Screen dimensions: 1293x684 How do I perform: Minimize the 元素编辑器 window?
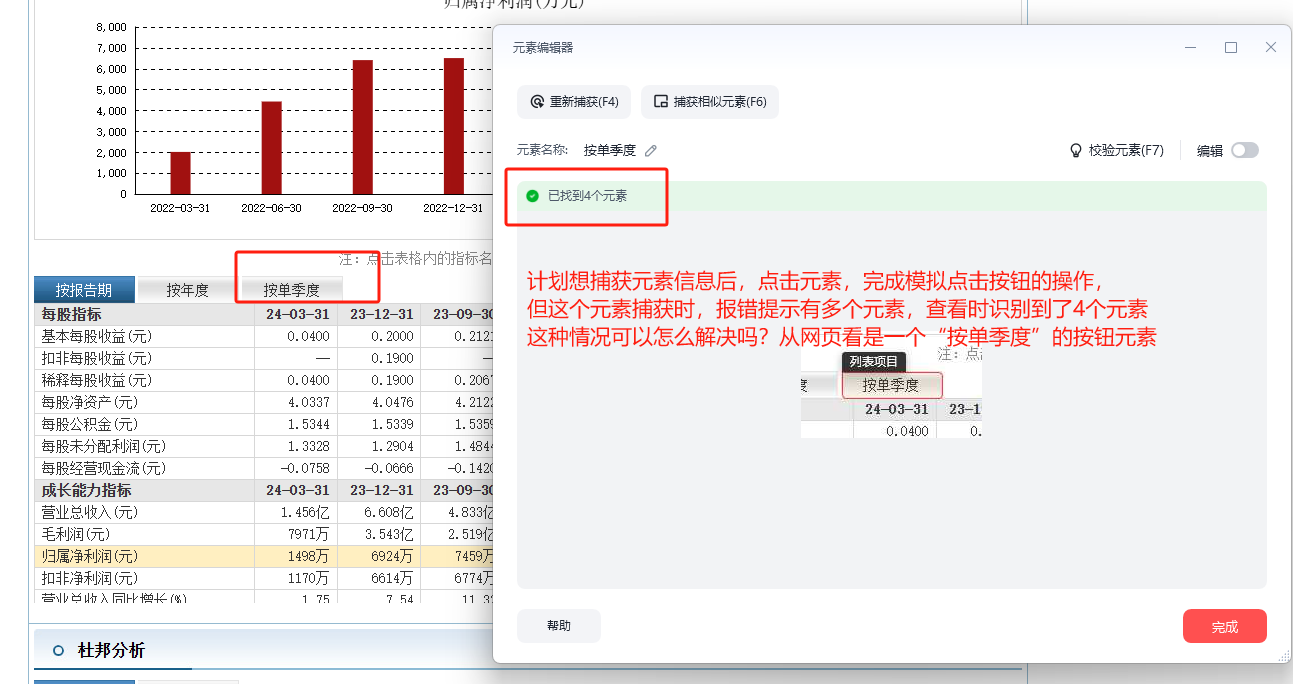point(1191,47)
